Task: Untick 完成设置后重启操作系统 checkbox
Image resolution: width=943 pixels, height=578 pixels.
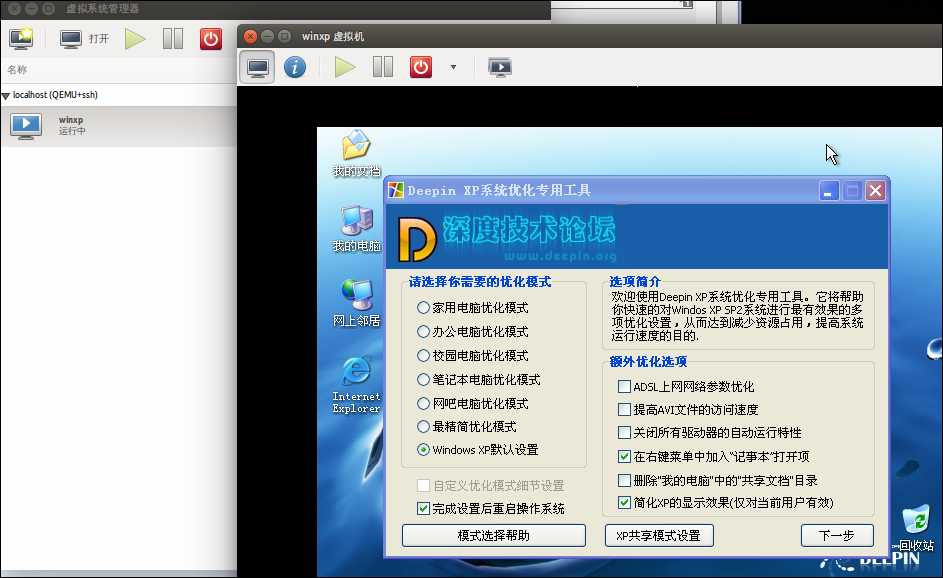Action: click(x=423, y=509)
